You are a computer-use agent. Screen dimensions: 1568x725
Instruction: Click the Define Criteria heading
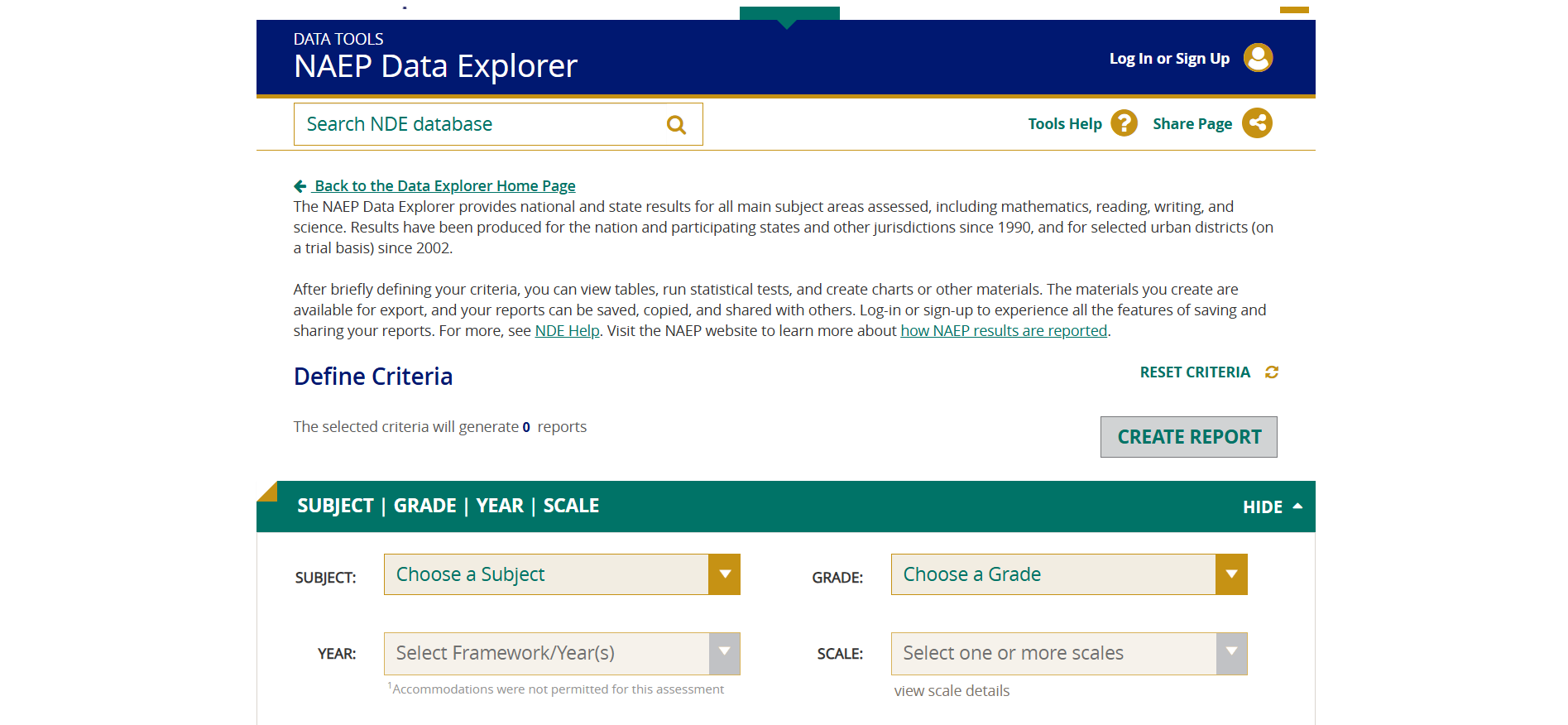pos(373,377)
